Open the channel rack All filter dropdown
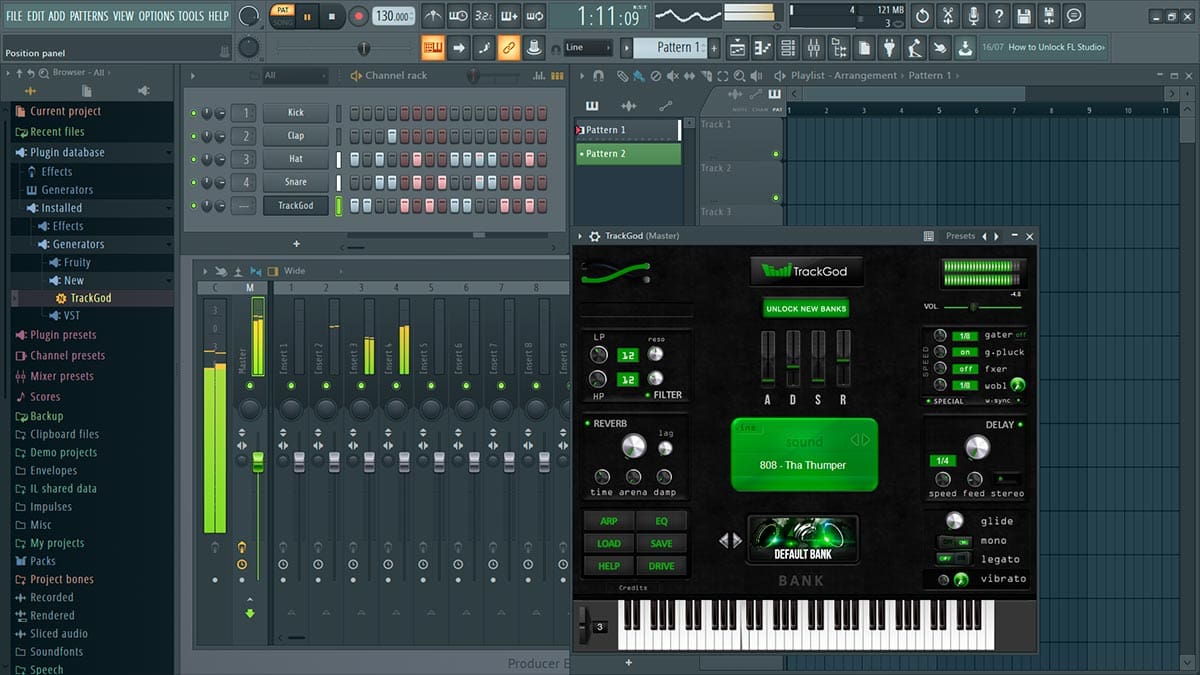 tap(295, 76)
